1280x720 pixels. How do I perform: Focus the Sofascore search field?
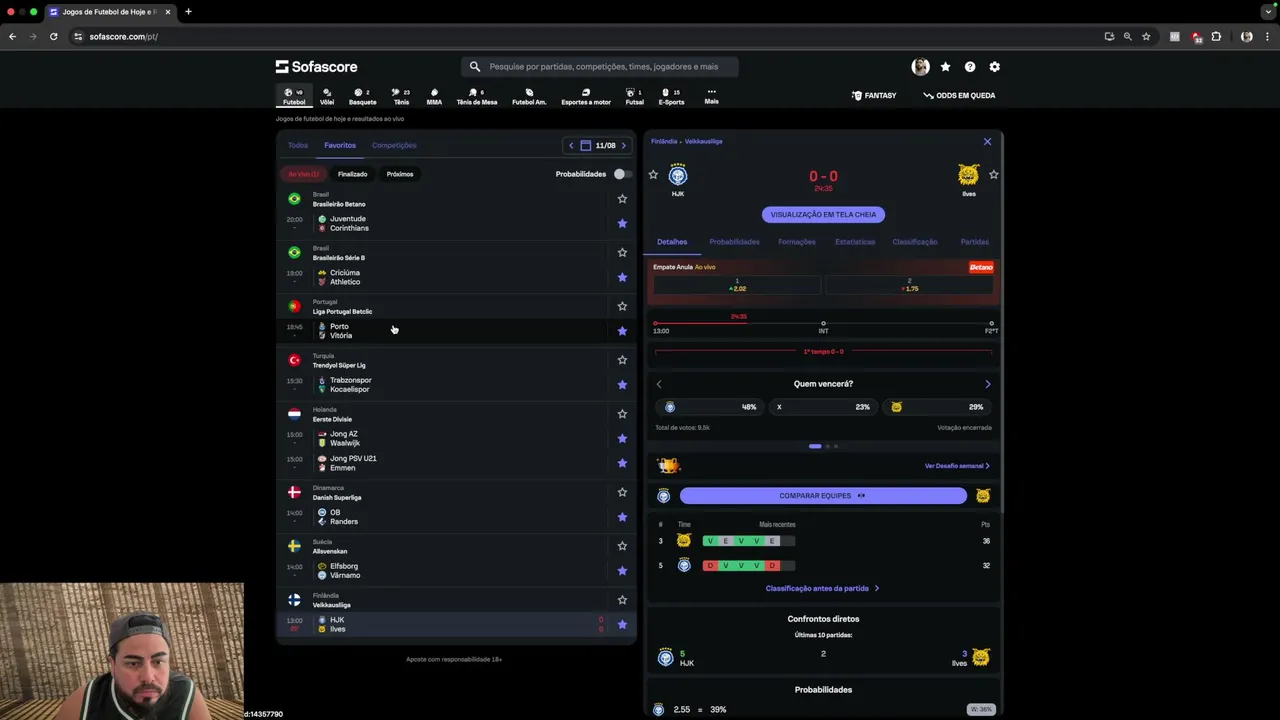(600, 67)
